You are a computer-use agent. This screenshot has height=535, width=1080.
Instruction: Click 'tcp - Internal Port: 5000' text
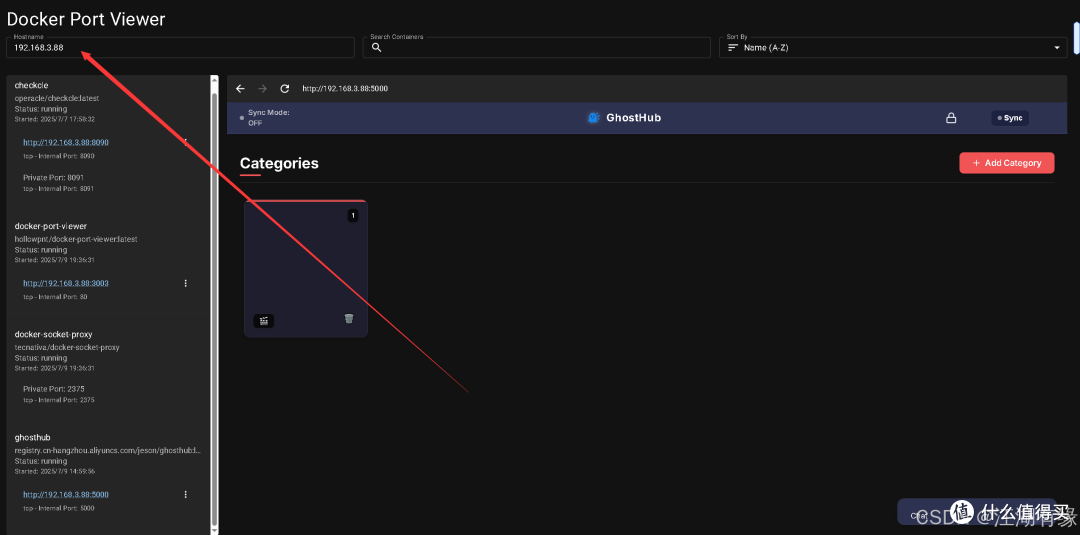59,508
